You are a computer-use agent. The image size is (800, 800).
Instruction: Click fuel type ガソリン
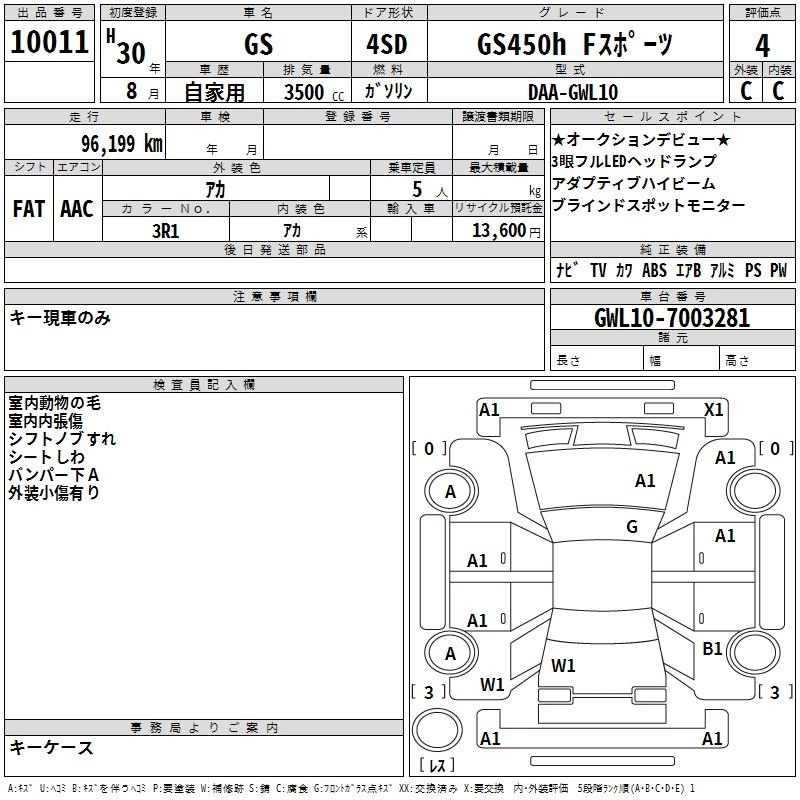[x=388, y=91]
